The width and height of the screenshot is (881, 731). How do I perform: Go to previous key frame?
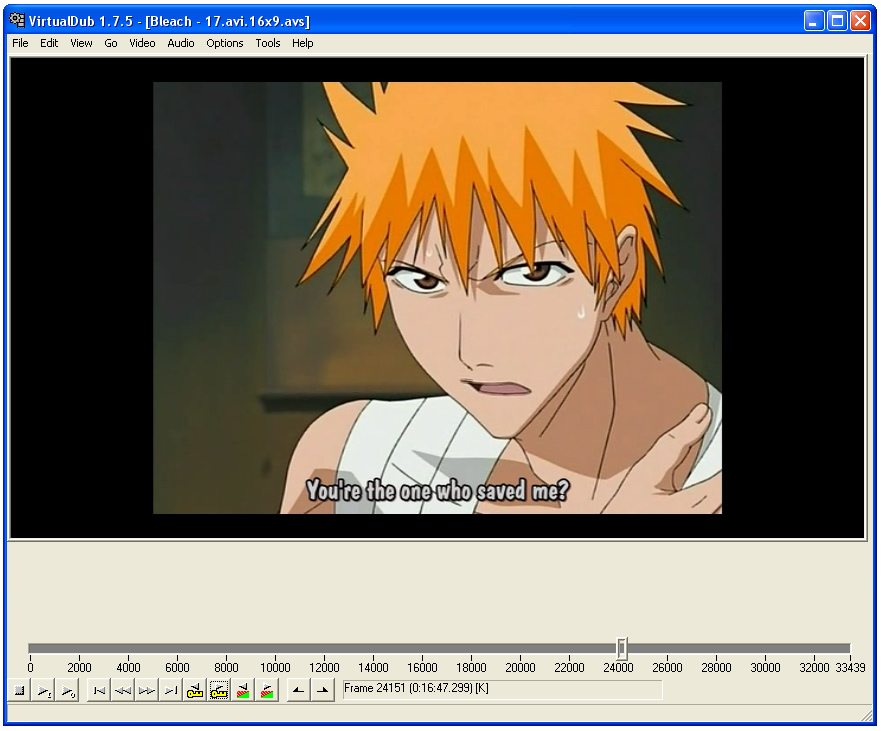coord(195,691)
